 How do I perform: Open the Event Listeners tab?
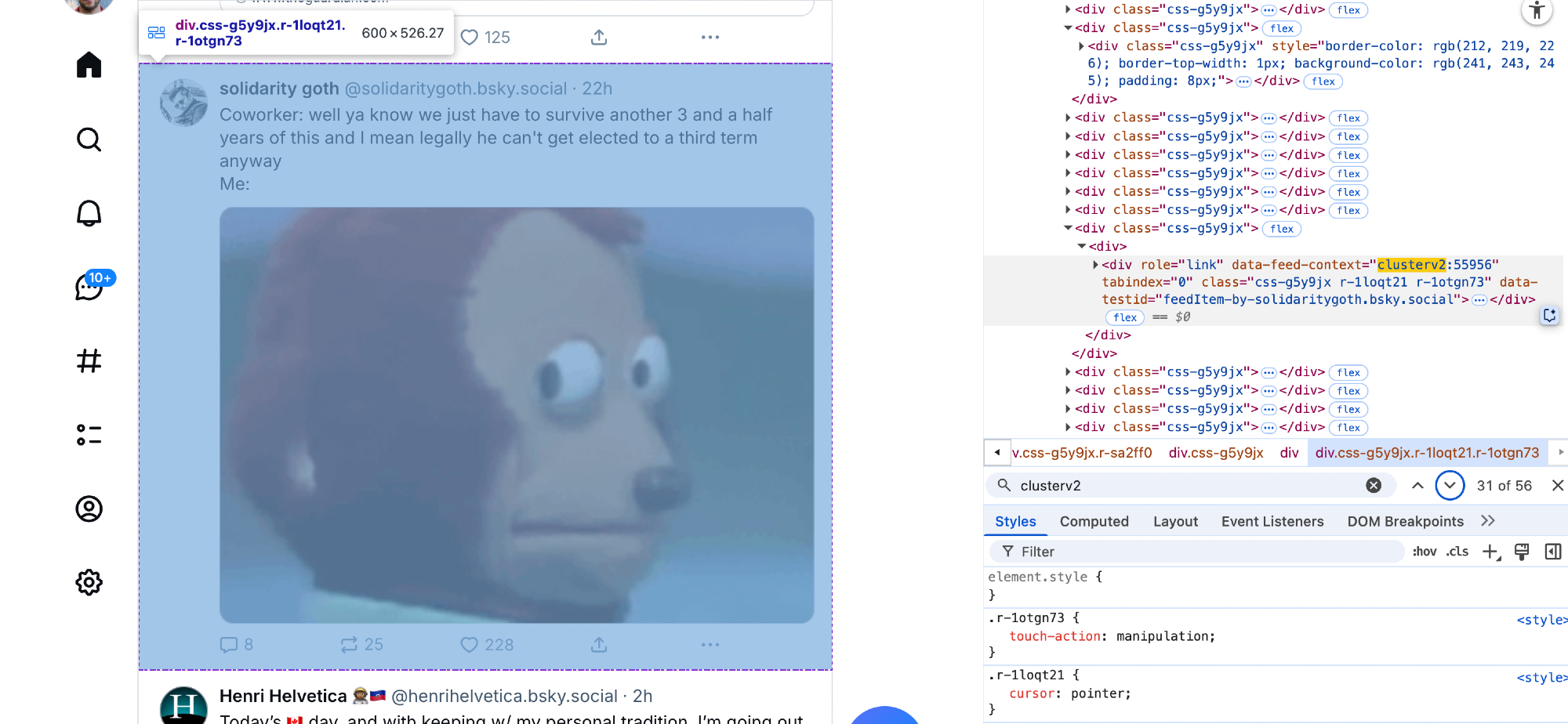[1272, 521]
